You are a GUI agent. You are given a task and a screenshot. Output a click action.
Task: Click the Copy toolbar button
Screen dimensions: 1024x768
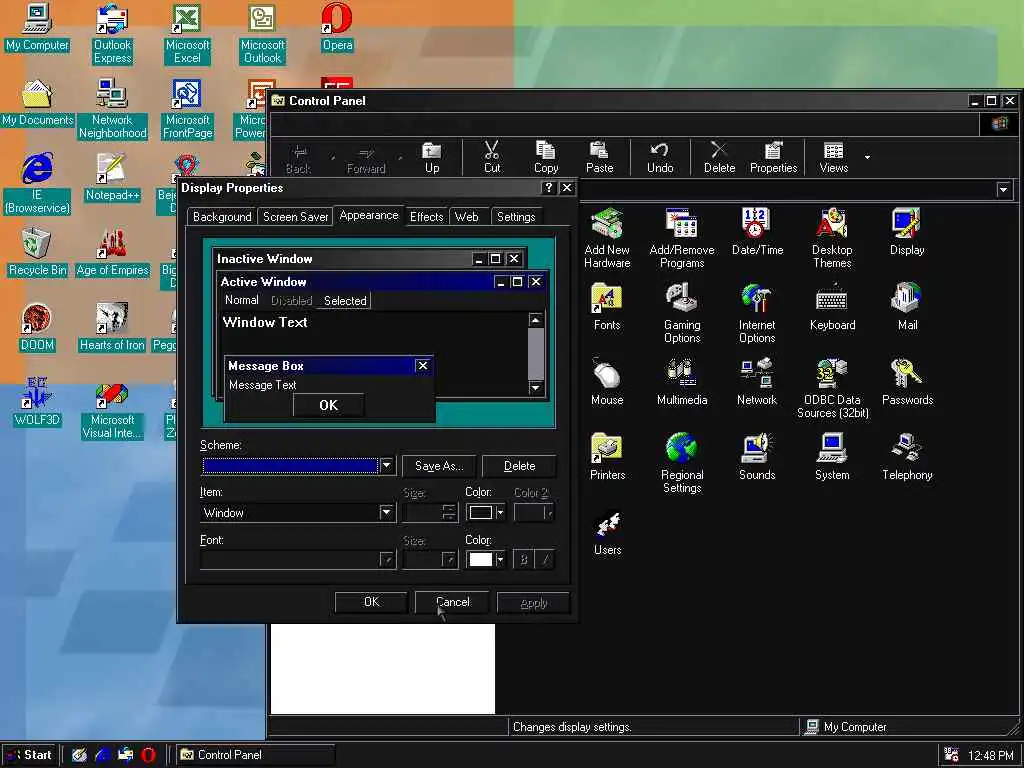[546, 157]
